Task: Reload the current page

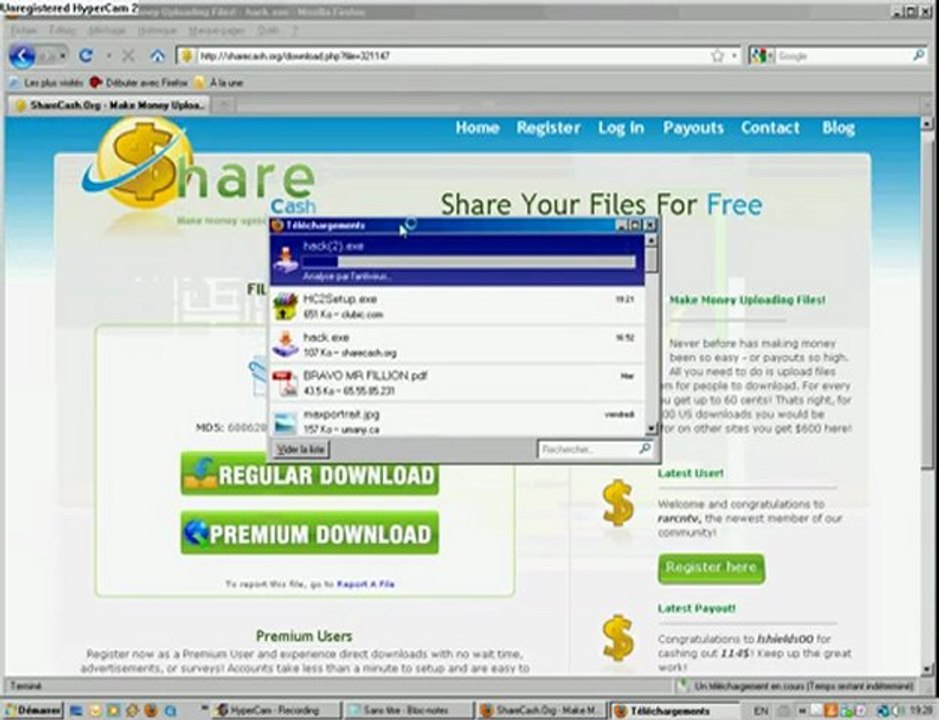Action: (86, 56)
